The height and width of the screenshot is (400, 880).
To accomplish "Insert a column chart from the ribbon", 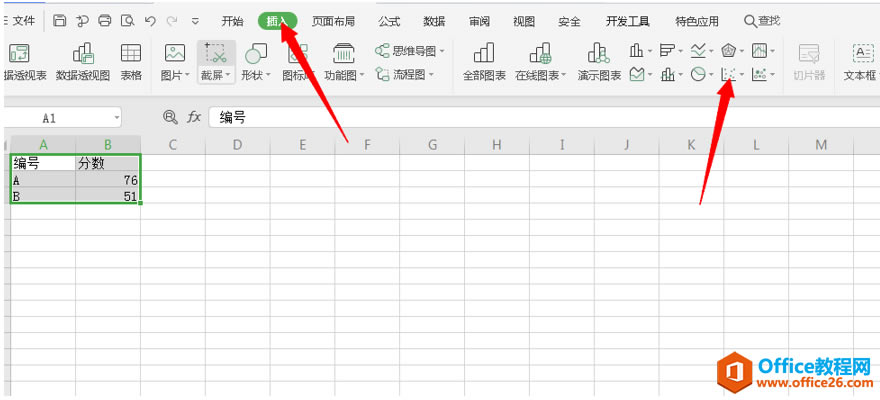I will coord(637,51).
